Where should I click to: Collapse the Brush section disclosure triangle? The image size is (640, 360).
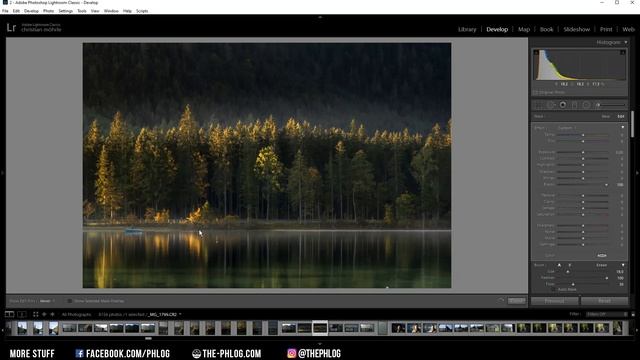tap(623, 265)
